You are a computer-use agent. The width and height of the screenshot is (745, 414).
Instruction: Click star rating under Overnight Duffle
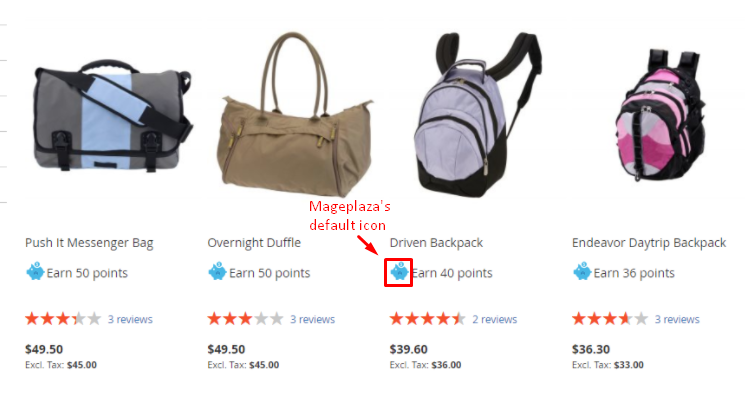click(246, 318)
